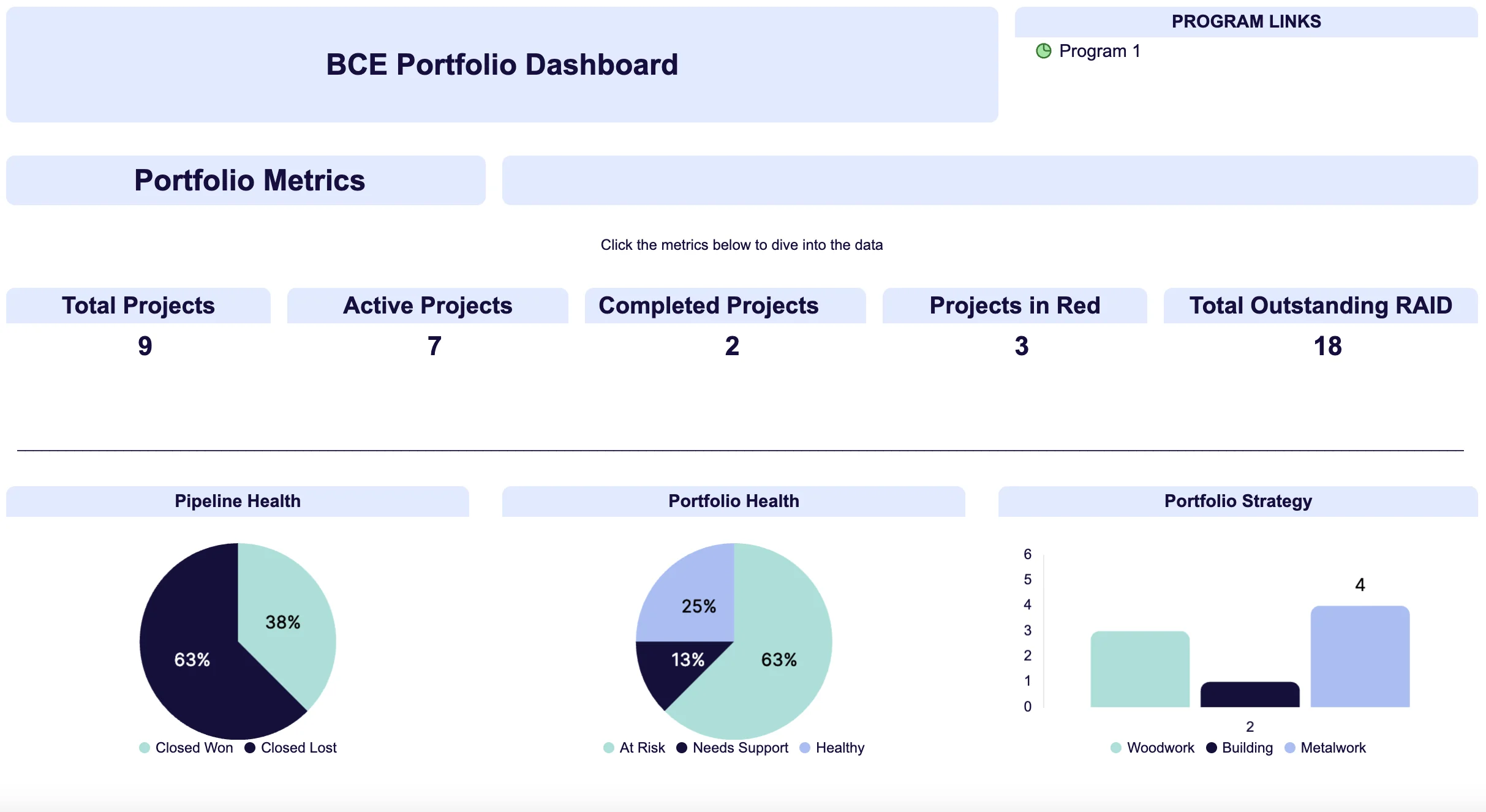Click the Completed Projects value 2
Viewport: 1486px width, 812px height.
732,346
